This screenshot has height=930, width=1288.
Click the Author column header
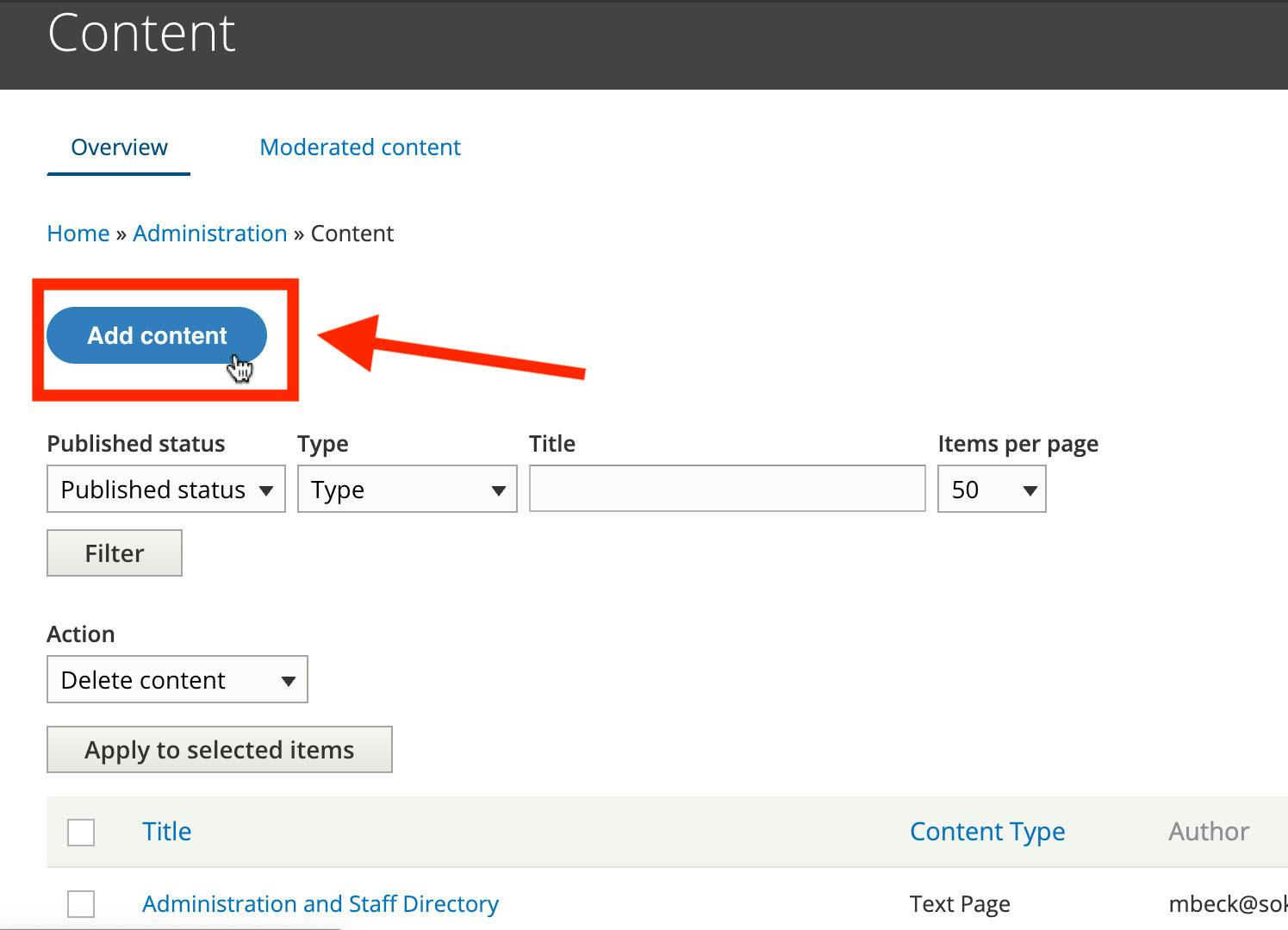pyautogui.click(x=1208, y=832)
